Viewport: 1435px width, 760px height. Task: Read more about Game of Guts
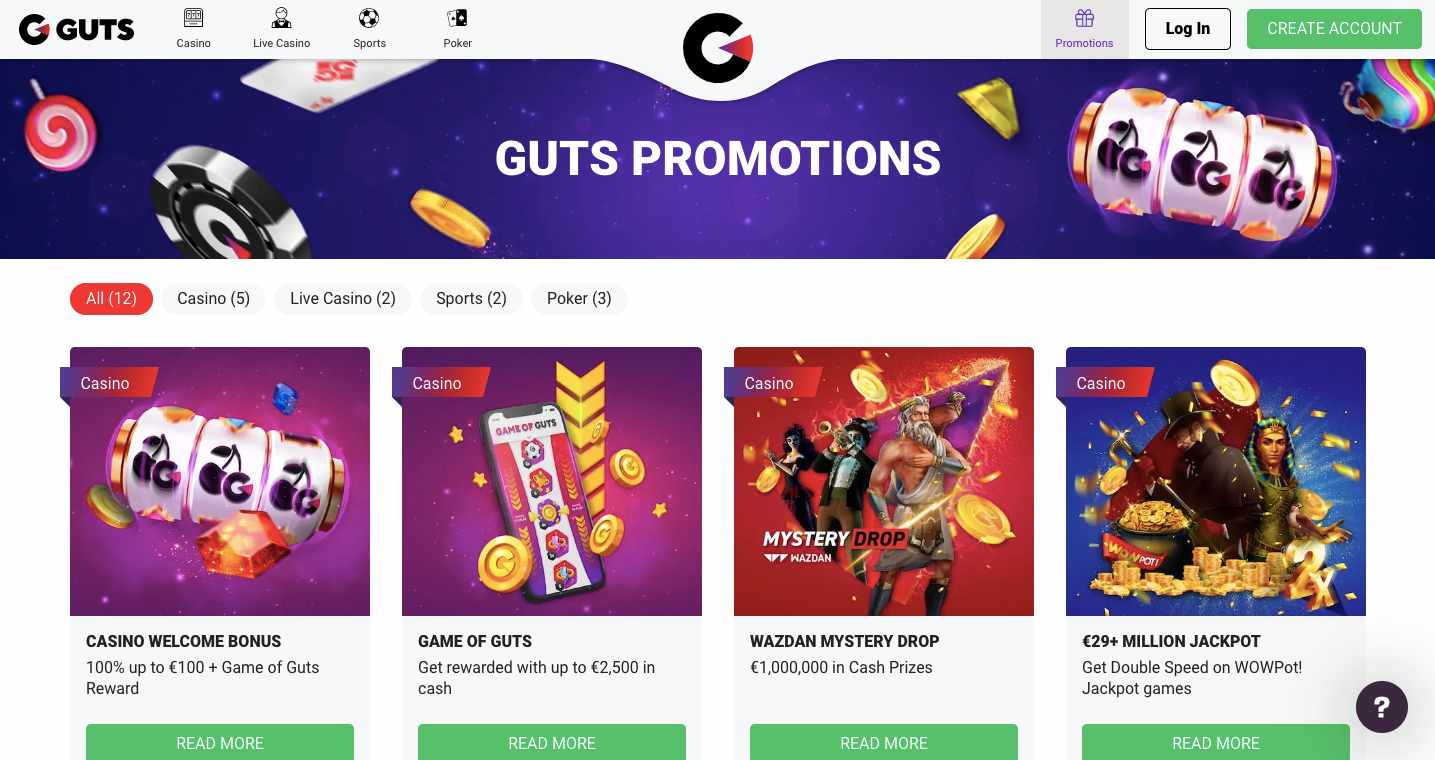point(552,742)
